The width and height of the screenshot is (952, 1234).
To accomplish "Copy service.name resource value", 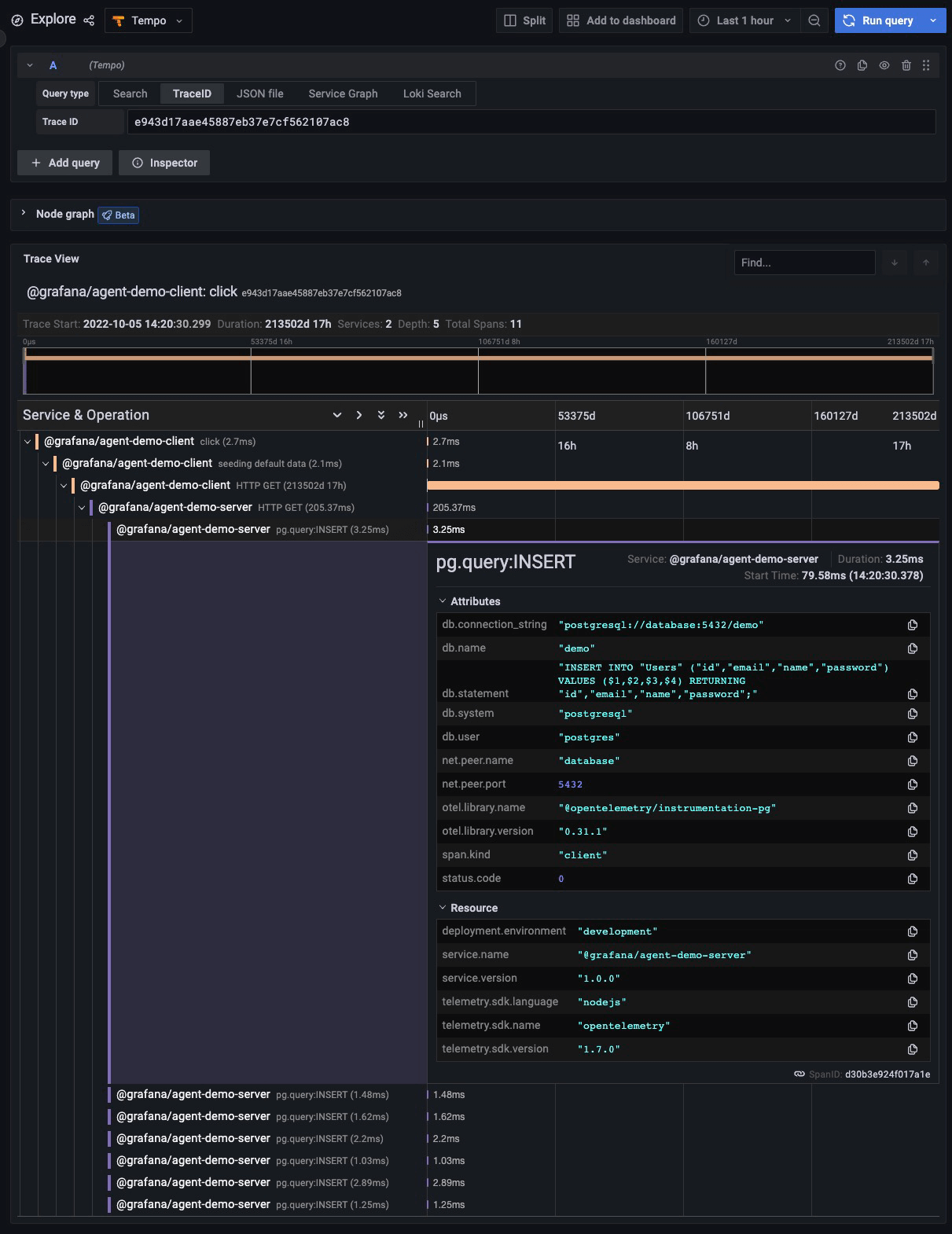I will click(x=913, y=955).
